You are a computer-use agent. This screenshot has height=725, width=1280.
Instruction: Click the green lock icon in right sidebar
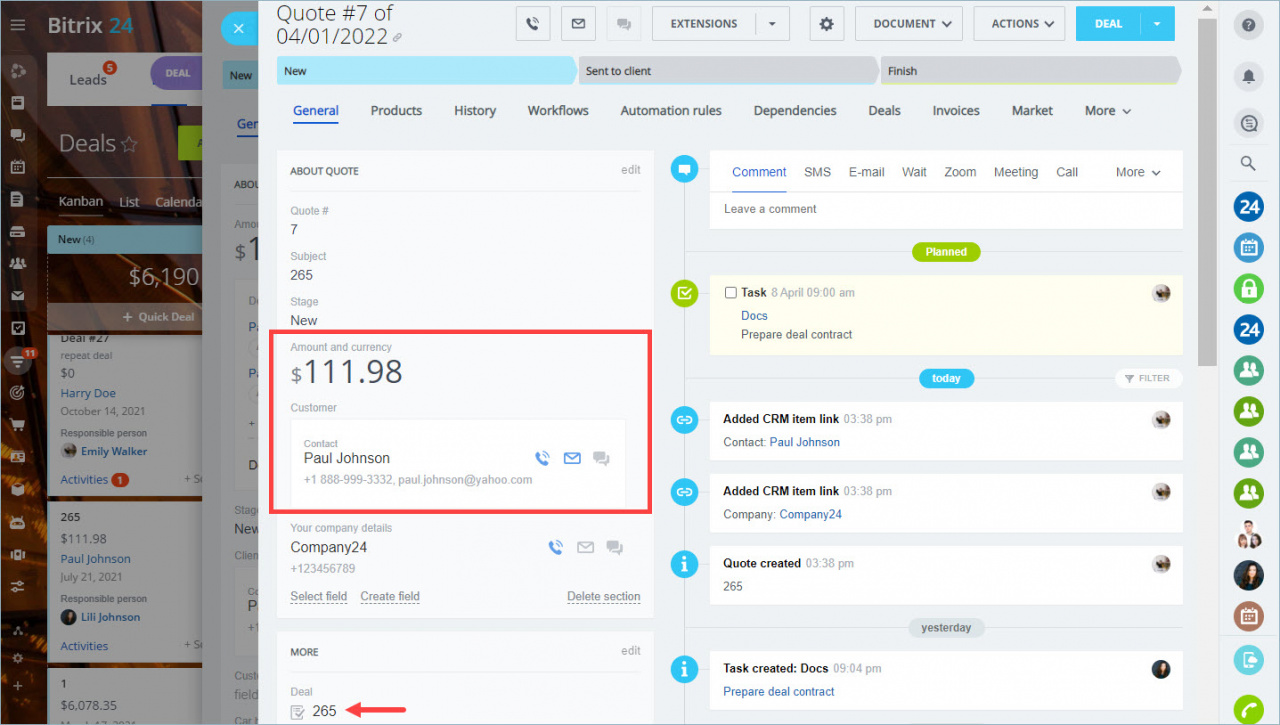point(1248,289)
